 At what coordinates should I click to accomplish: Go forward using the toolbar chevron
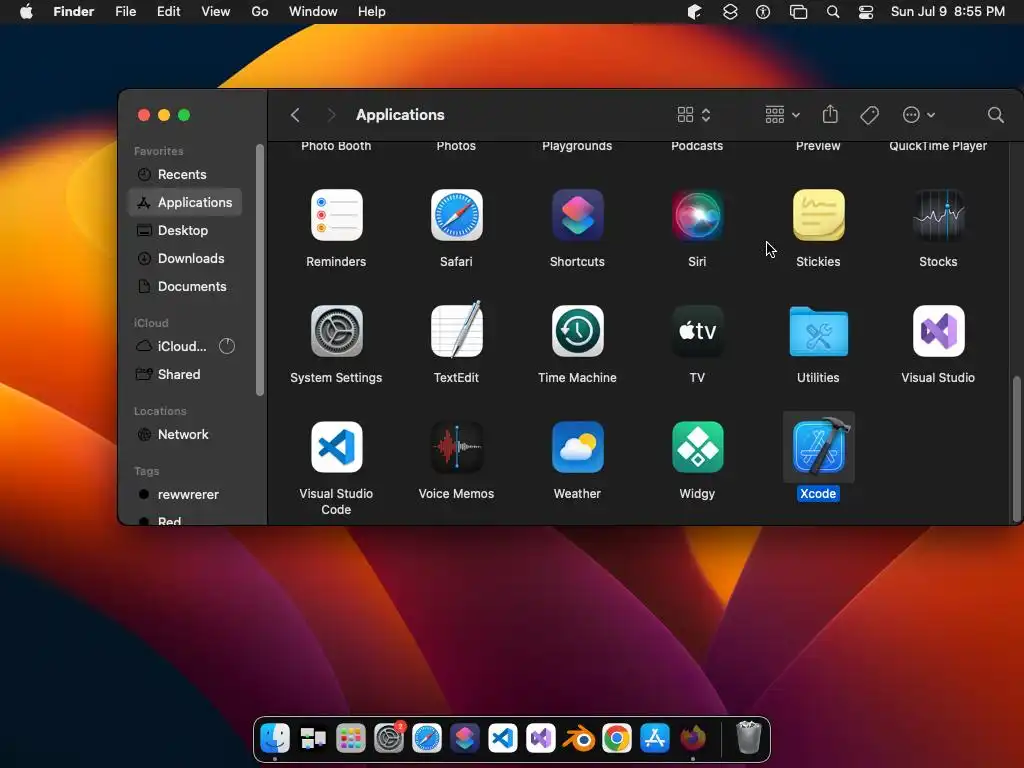(x=331, y=115)
